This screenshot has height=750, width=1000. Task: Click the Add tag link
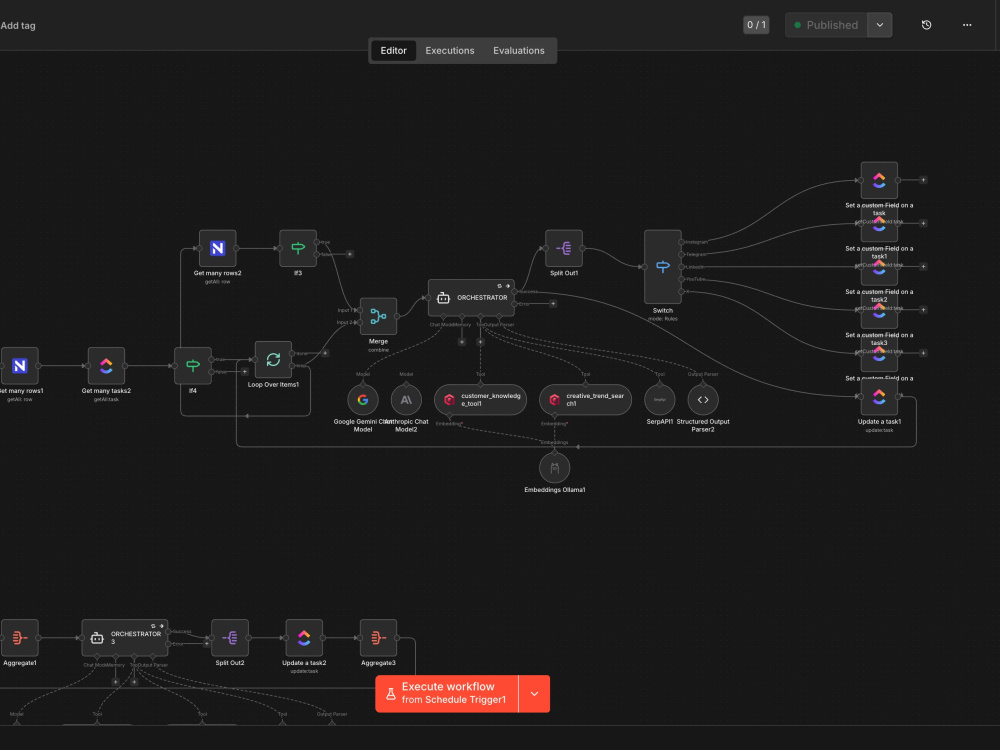[x=18, y=26]
